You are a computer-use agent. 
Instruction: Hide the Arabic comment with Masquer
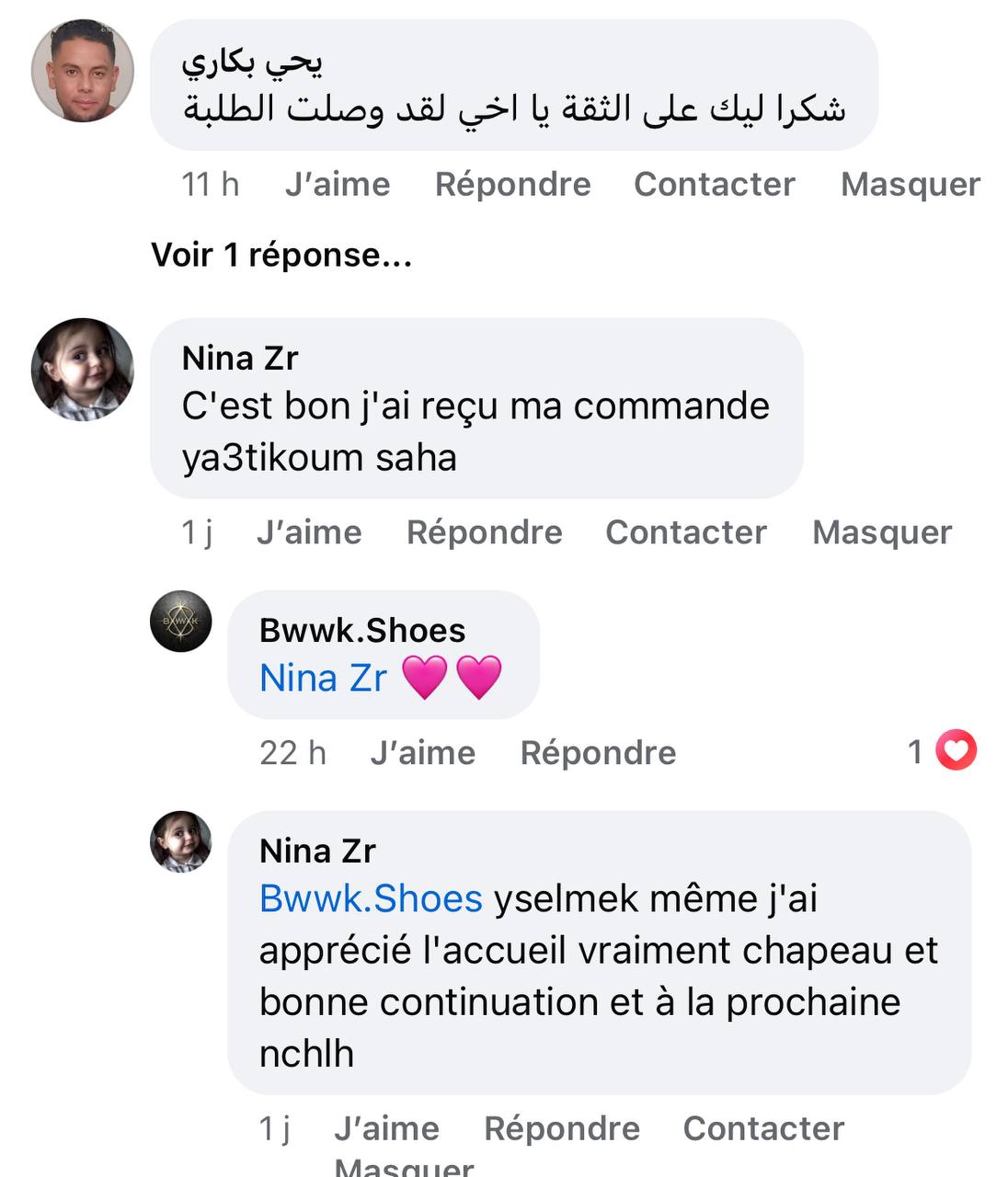pos(910,184)
